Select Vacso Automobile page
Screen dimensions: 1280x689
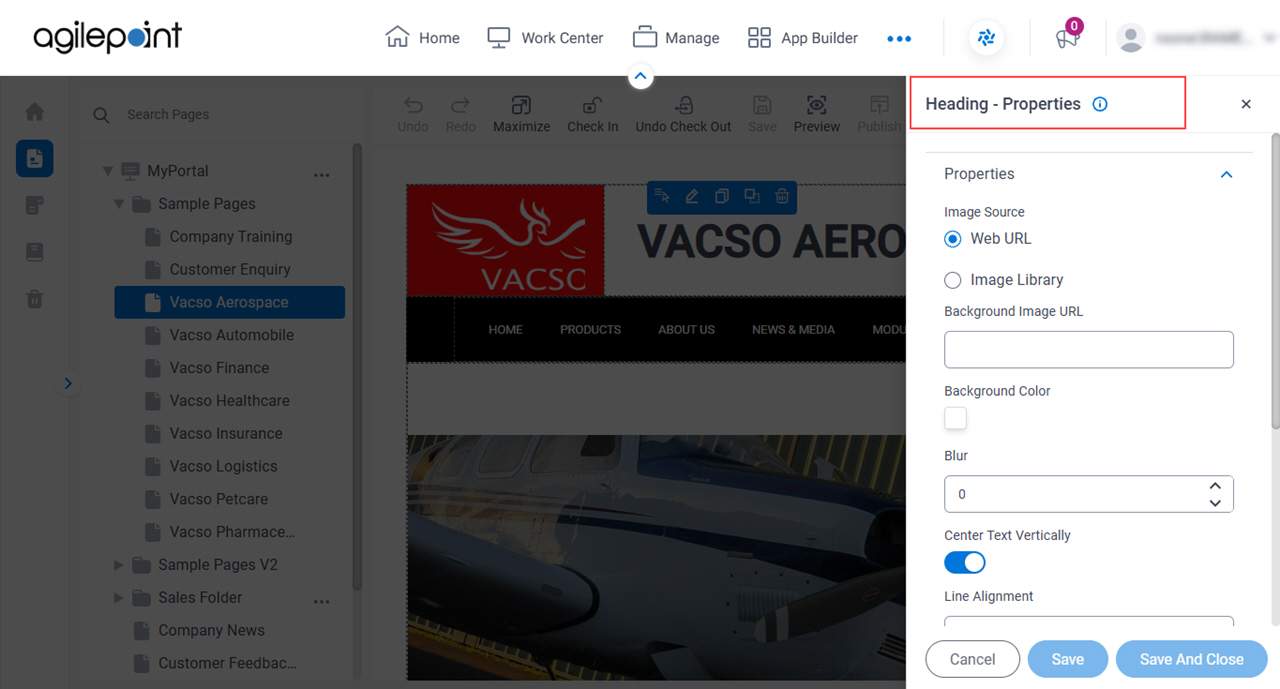(232, 335)
